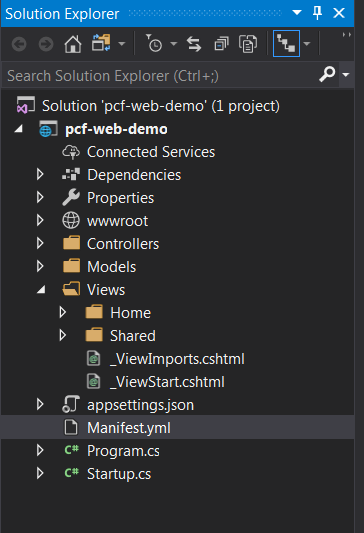The width and height of the screenshot is (364, 533).
Task: Select the _ViewStart.cshtml file
Action: pos(167,382)
